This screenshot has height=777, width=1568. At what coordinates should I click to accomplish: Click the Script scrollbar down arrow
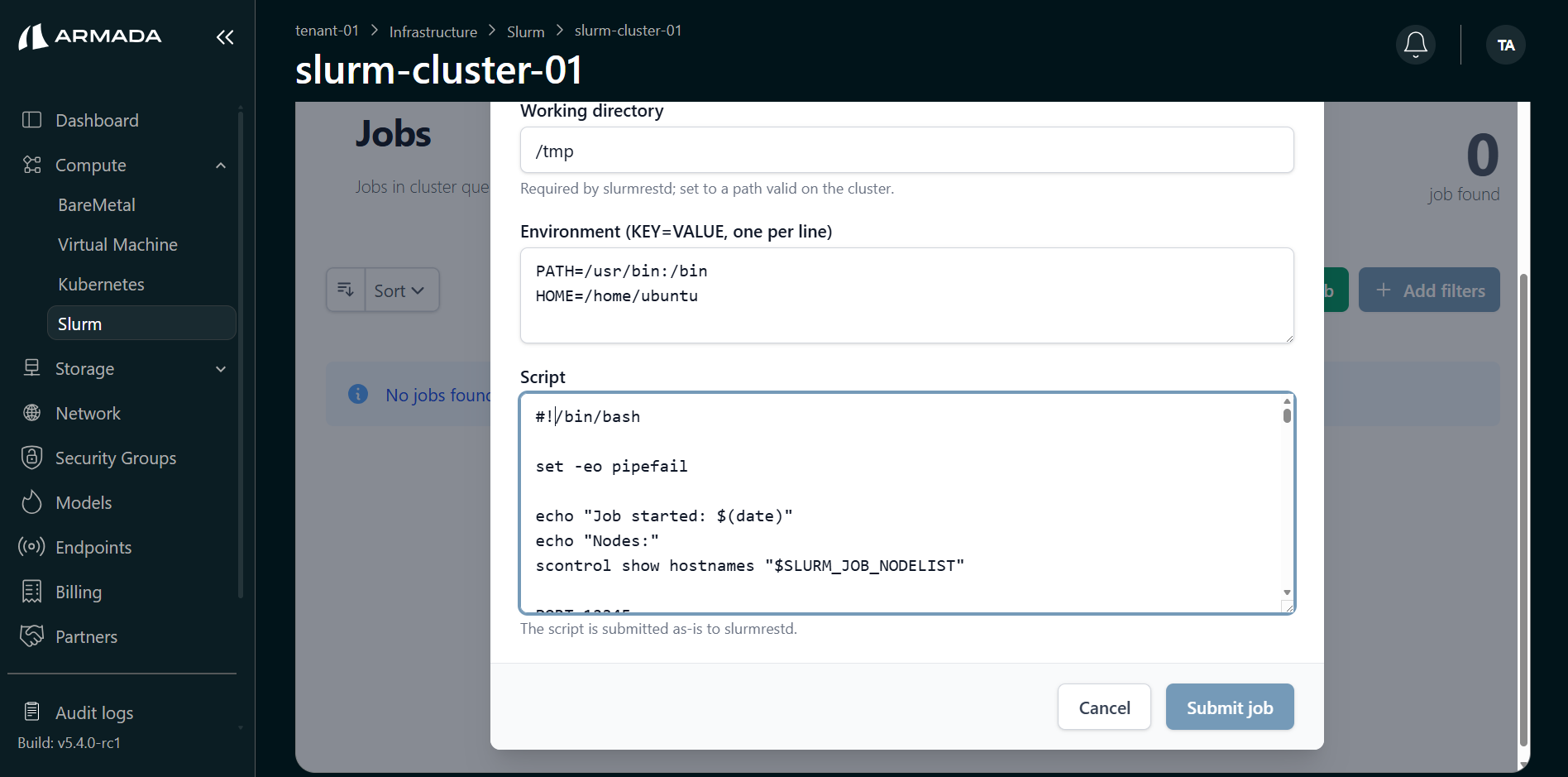pyautogui.click(x=1287, y=592)
